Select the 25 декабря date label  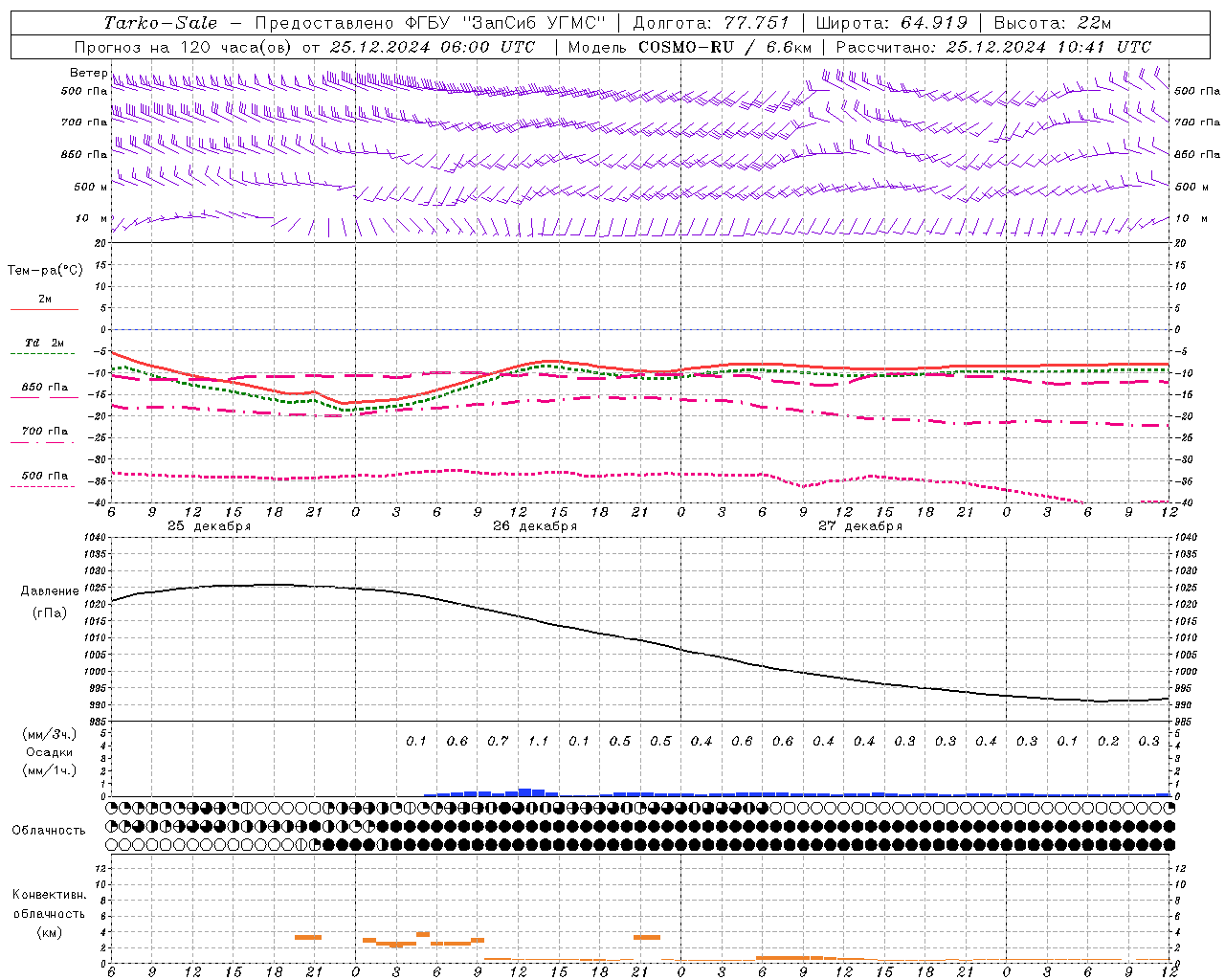tap(210, 526)
